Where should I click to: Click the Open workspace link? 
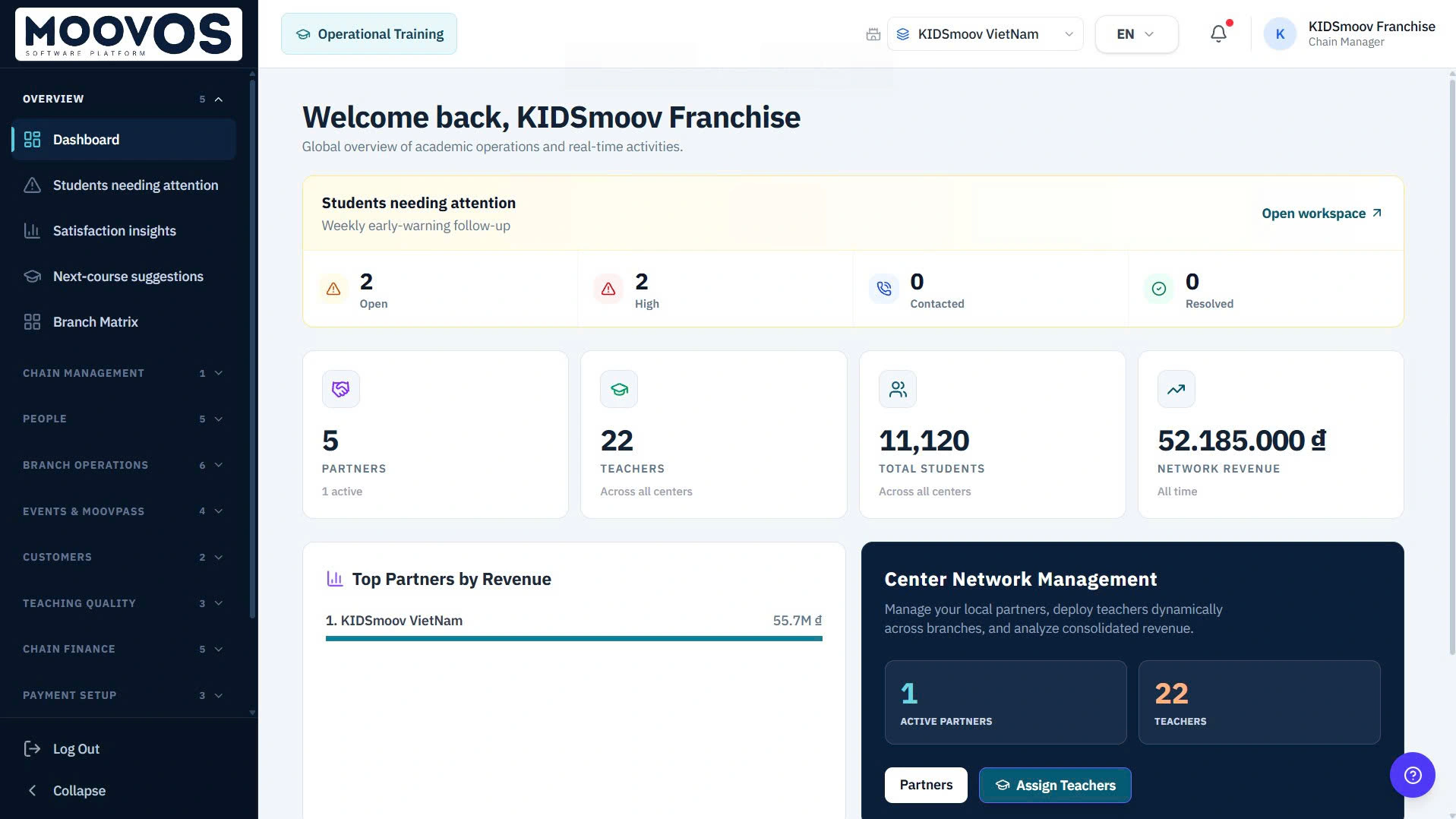[1322, 213]
